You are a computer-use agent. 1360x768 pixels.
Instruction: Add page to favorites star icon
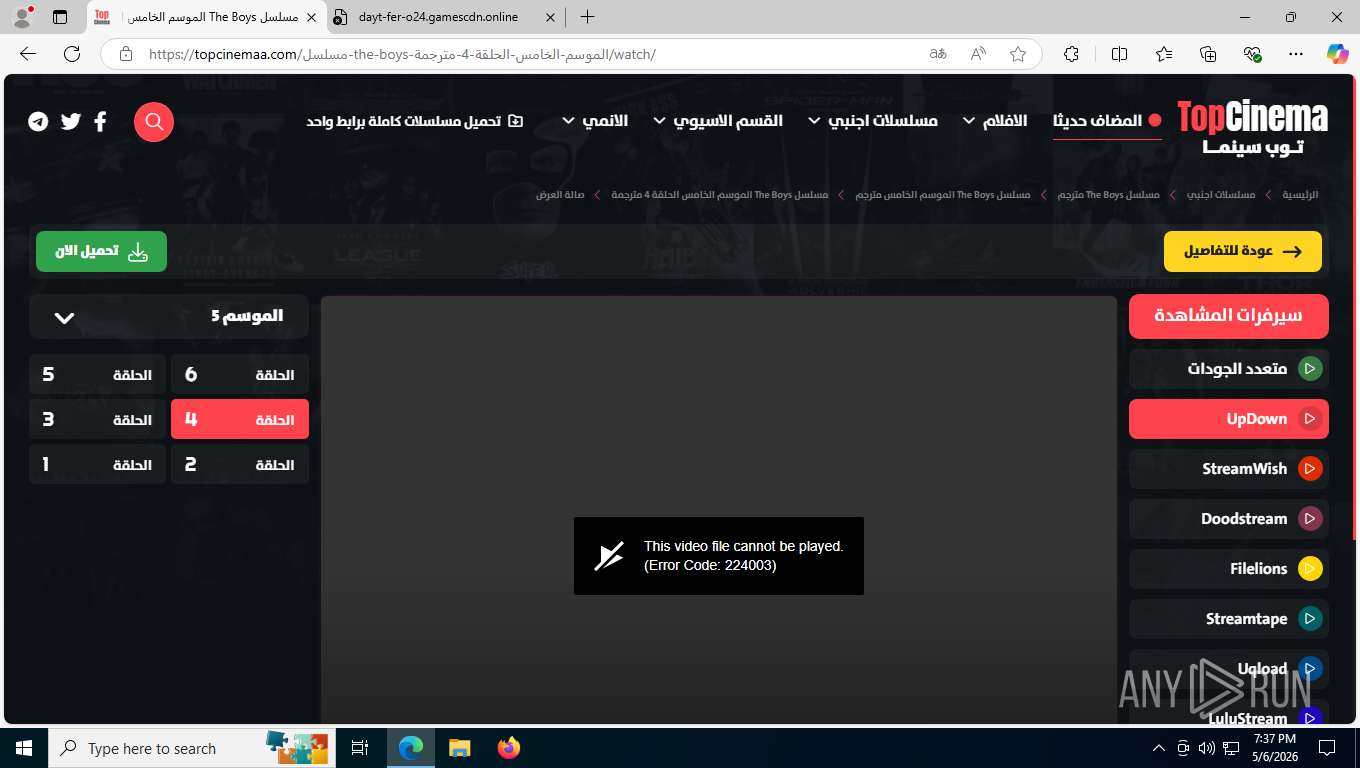pos(1018,54)
